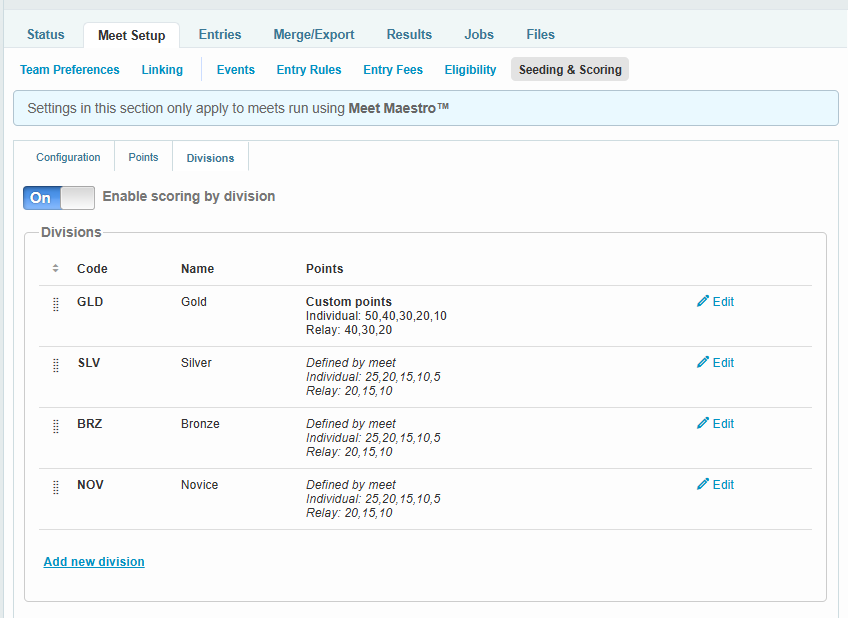Click the drag handle icon for Bronze division
Image resolution: width=848 pixels, height=618 pixels.
(x=56, y=426)
